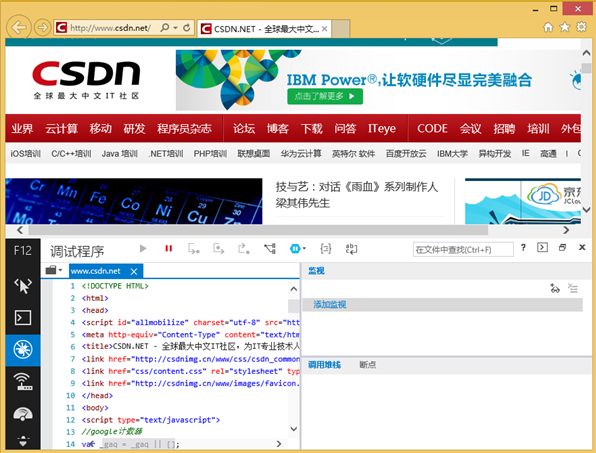Click the Java 培训 sub-navigation link

click(x=119, y=154)
